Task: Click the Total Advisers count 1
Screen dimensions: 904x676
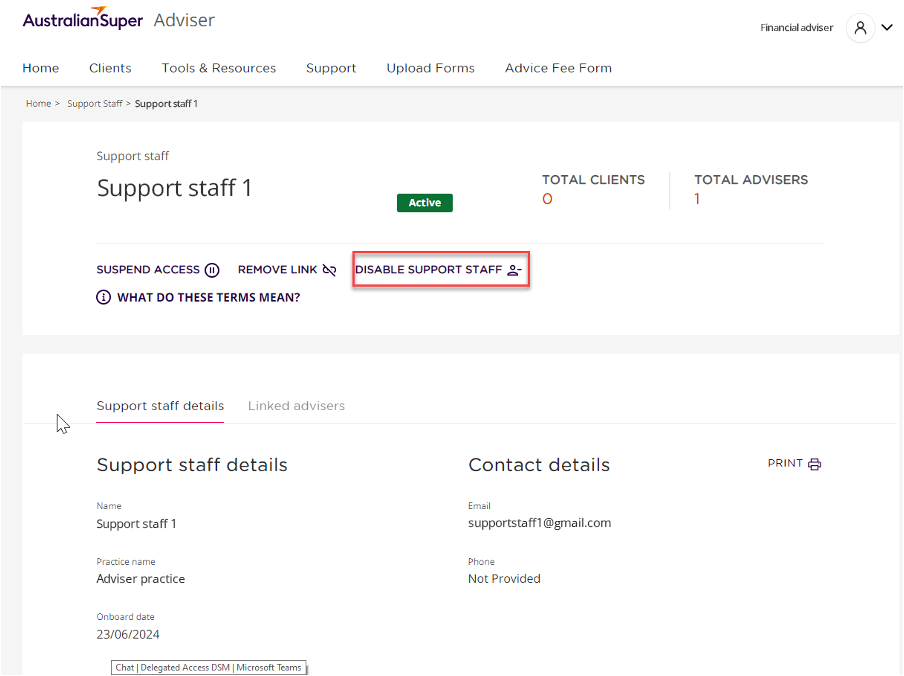Action: click(697, 199)
